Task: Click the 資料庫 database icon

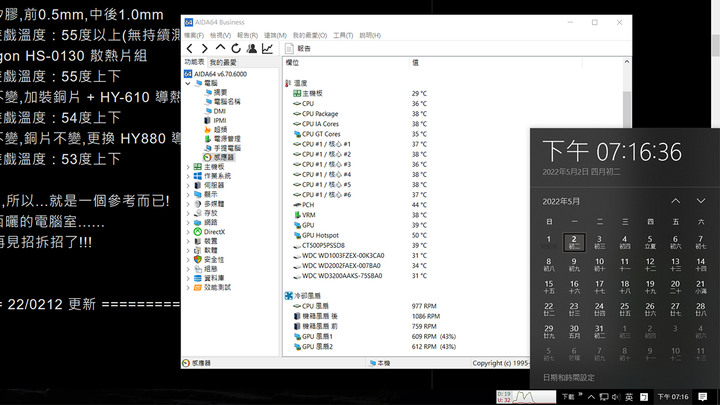Action: 197,278
